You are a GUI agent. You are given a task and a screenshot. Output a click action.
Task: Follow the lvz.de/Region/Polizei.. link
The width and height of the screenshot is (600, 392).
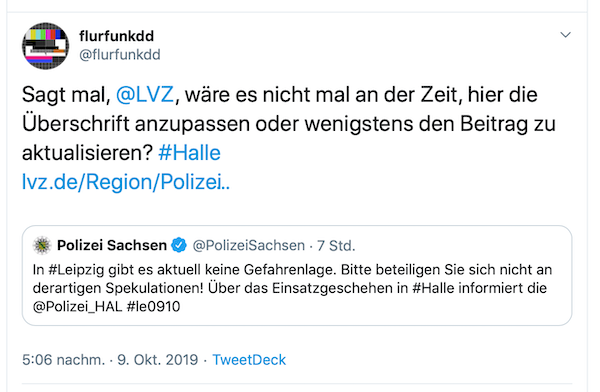point(126,182)
